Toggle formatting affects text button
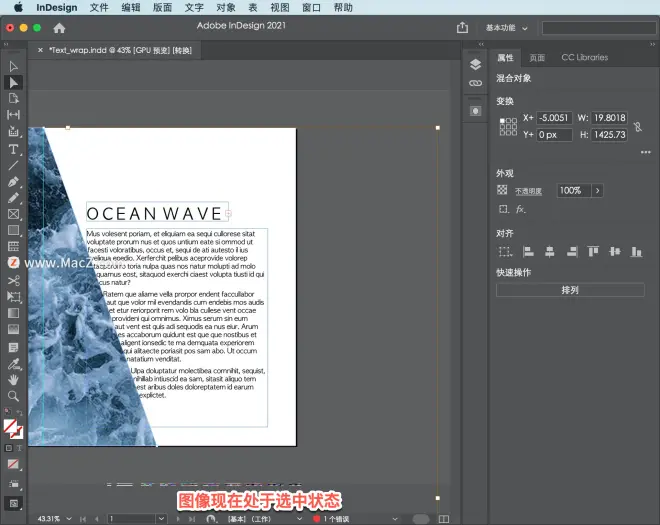This screenshot has width=660, height=525. 19,448
